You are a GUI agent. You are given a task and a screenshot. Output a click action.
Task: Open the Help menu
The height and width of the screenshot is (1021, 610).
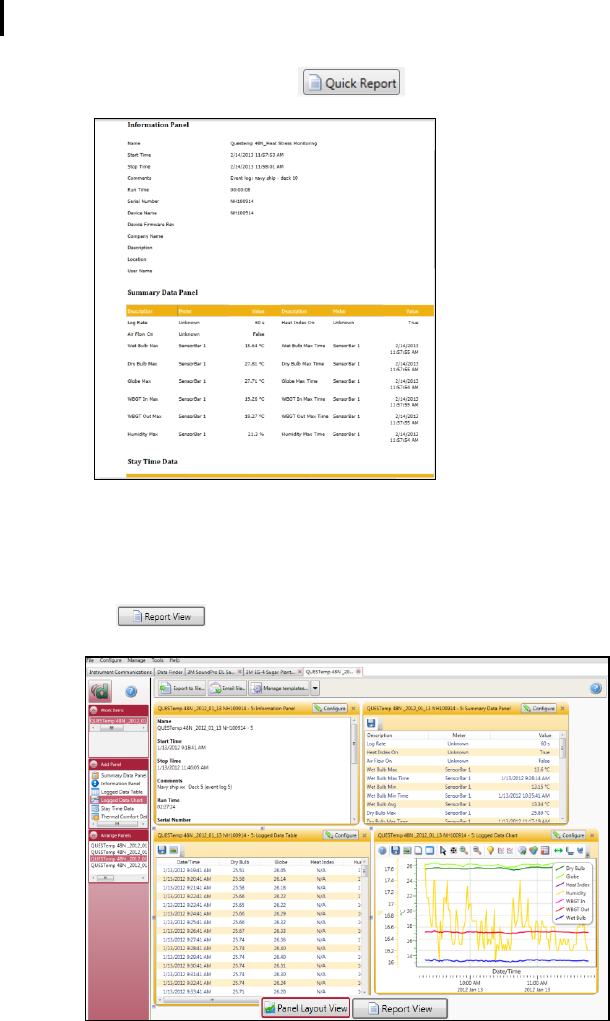(174, 660)
